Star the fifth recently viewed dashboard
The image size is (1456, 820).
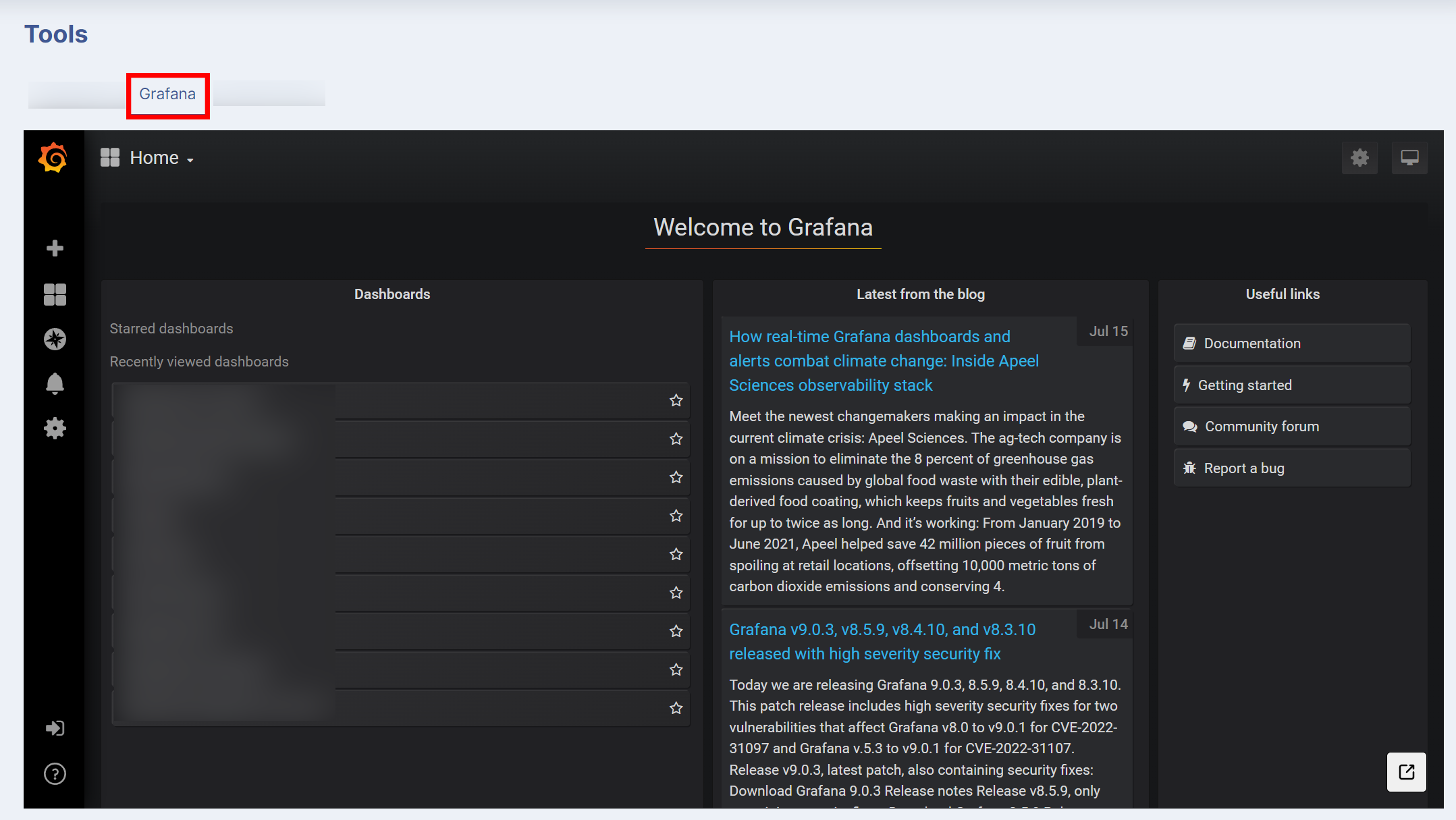click(676, 554)
